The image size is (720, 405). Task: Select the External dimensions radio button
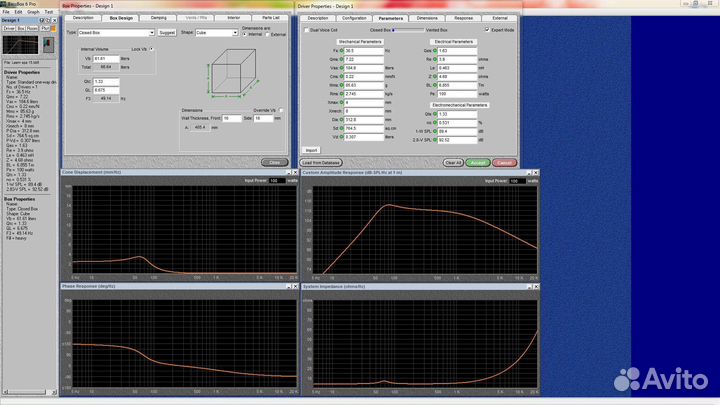(x=268, y=35)
